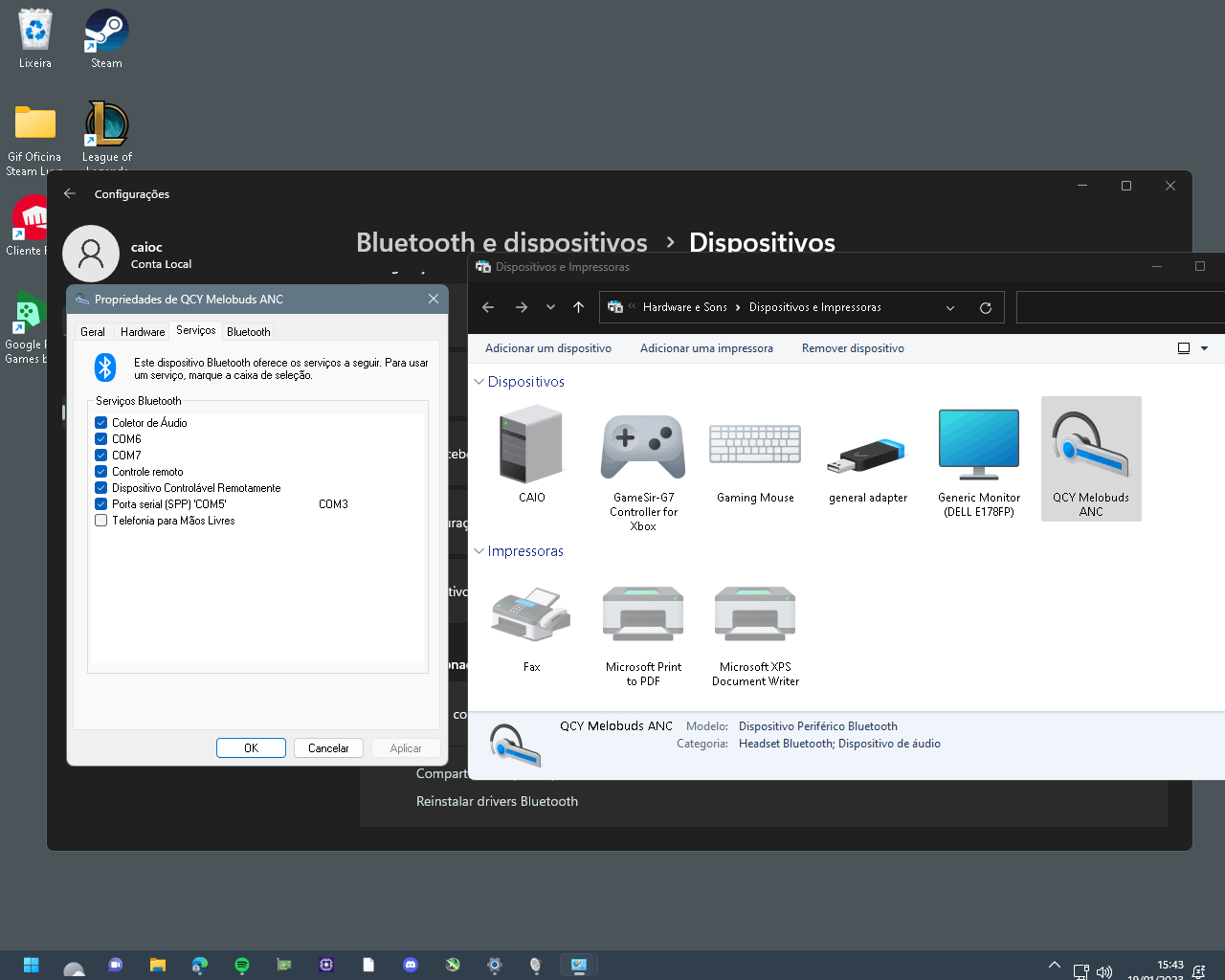This screenshot has height=980, width=1225.
Task: Click Adicionar um dispositivo
Action: pos(547,348)
